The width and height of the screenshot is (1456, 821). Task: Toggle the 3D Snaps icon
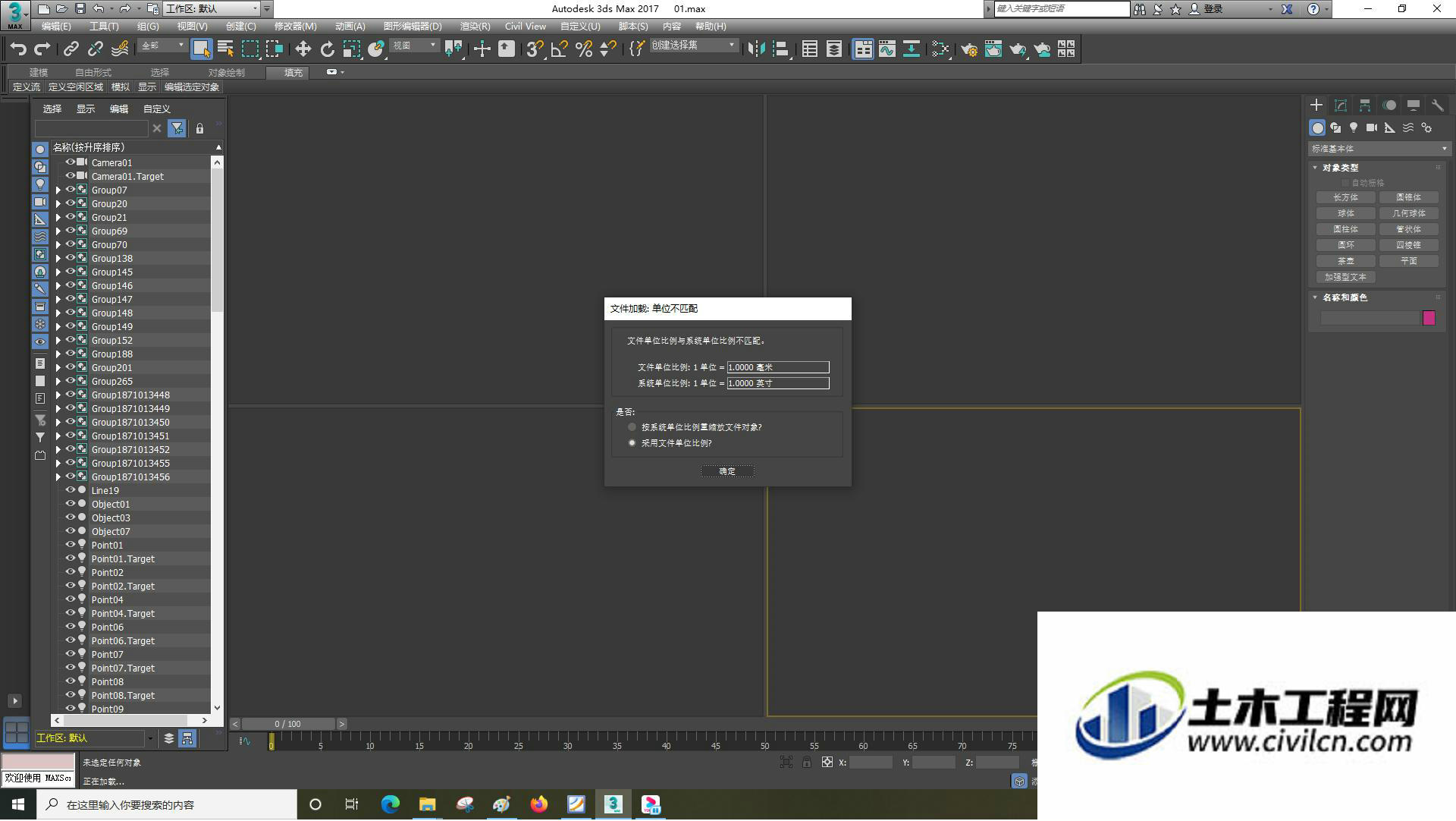click(x=535, y=49)
